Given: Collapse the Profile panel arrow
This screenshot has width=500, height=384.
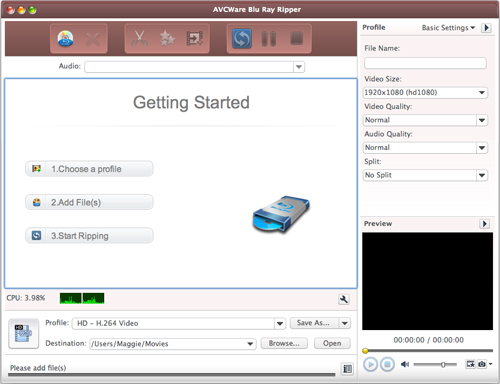Looking at the screenshot, I should click(486, 28).
